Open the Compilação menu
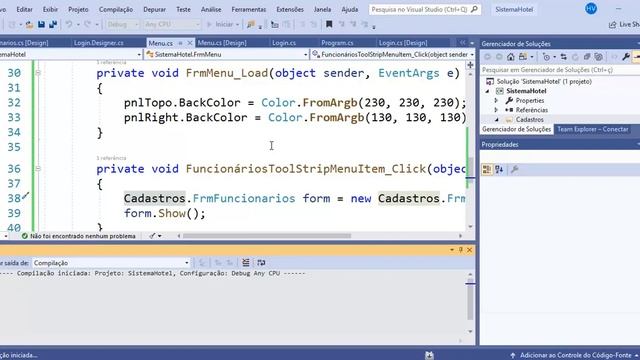The width and height of the screenshot is (640, 360). pos(116,9)
